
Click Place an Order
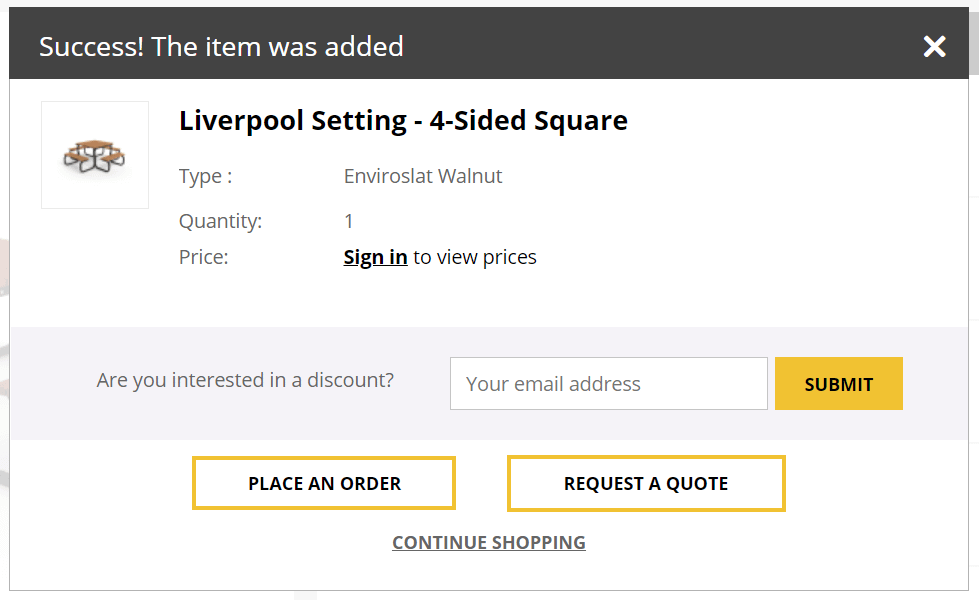tap(324, 483)
